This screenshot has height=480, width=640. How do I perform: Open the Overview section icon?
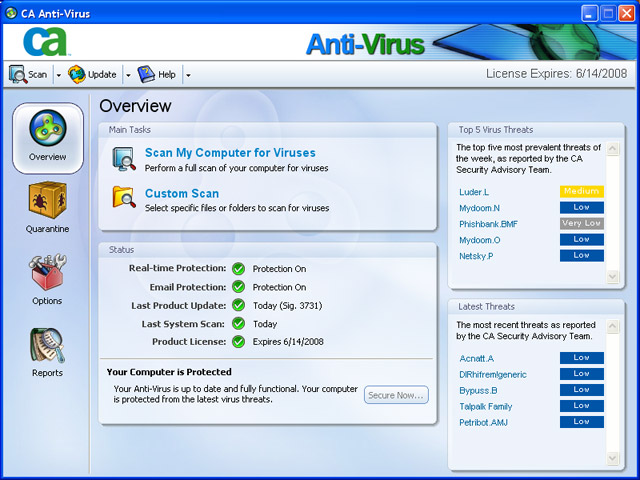tap(48, 128)
